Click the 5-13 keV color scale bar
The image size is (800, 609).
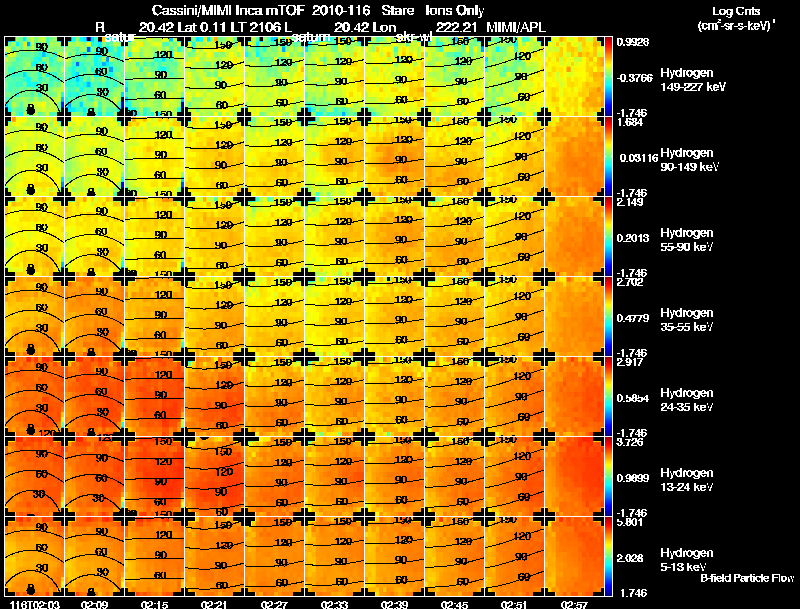pyautogui.click(x=608, y=557)
